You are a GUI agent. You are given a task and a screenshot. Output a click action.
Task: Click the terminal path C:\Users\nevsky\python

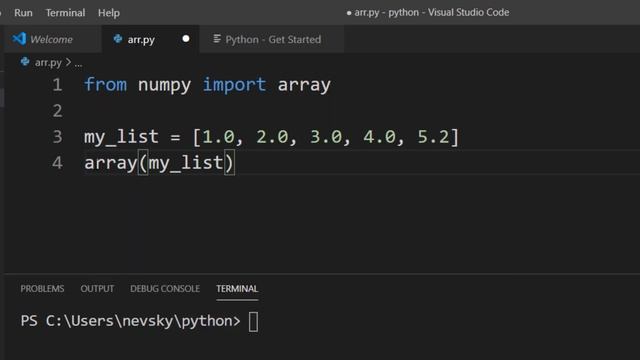pos(139,321)
